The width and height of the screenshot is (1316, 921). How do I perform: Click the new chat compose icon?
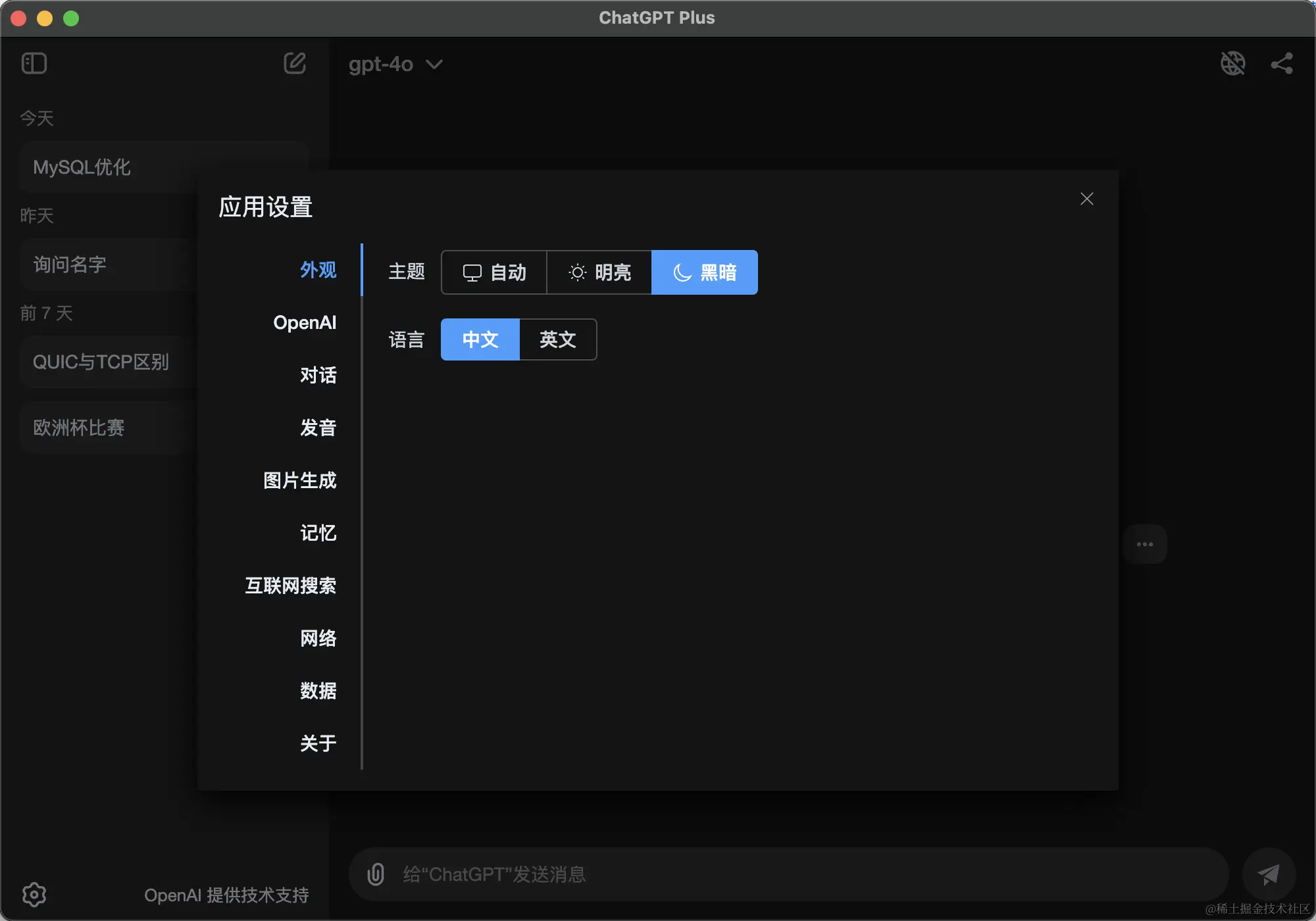(294, 63)
